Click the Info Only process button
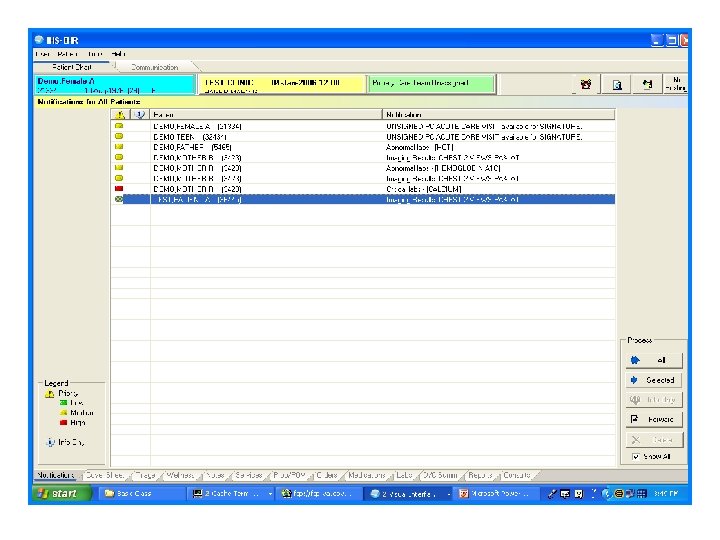The width and height of the screenshot is (720, 540). (654, 400)
